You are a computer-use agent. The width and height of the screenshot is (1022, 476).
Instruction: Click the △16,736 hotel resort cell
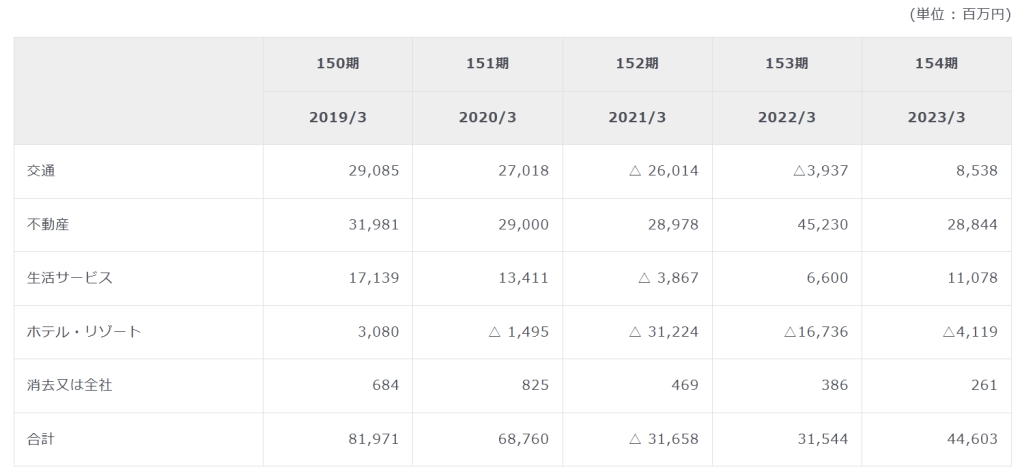(x=813, y=332)
